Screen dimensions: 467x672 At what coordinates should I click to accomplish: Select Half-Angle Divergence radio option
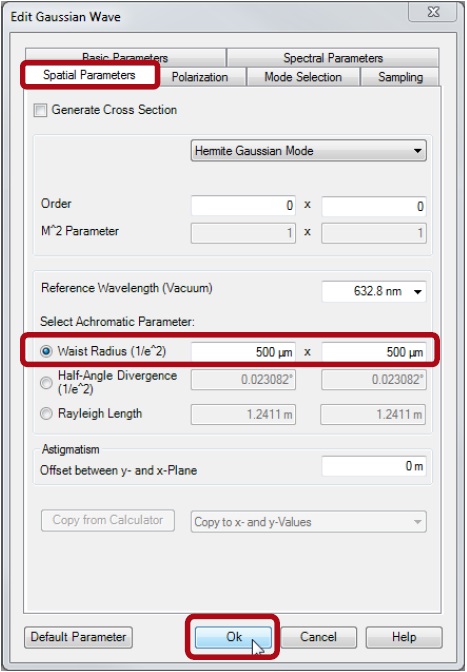pyautogui.click(x=46, y=382)
